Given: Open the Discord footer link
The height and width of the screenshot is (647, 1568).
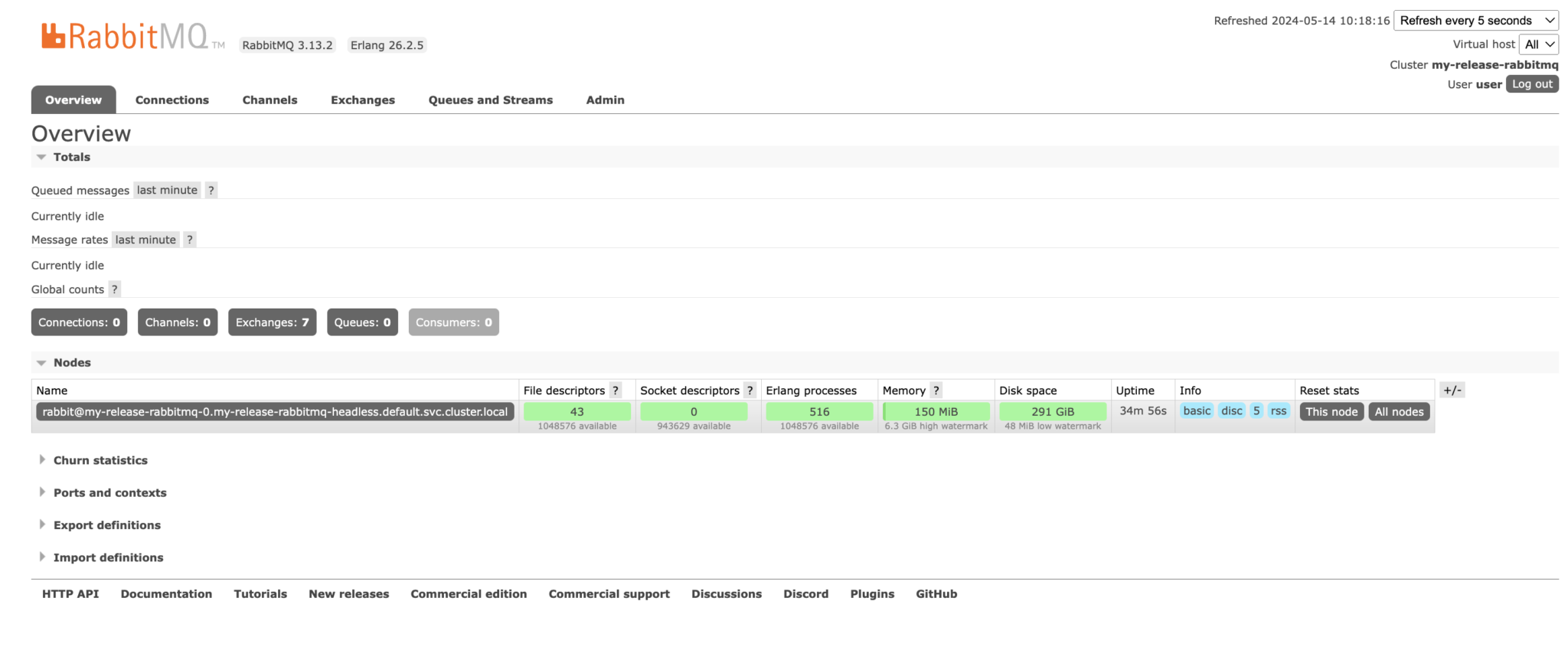Looking at the screenshot, I should (806, 594).
